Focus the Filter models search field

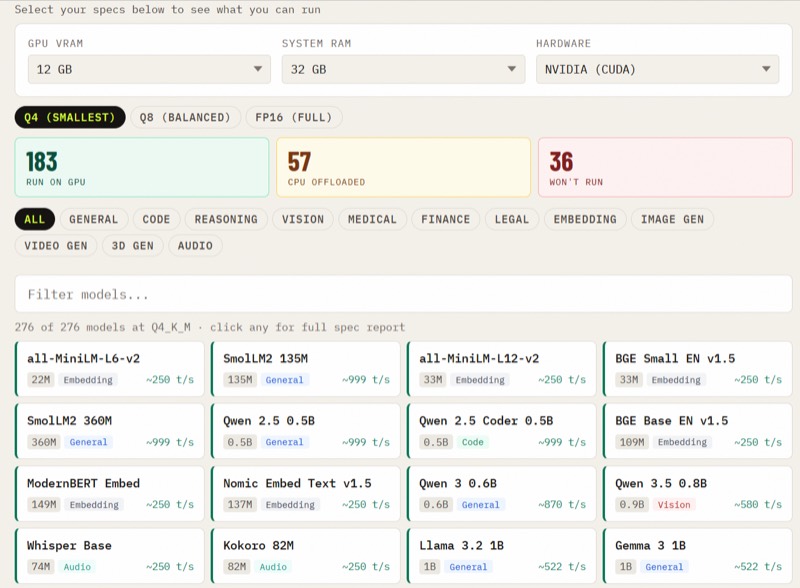tap(404, 294)
